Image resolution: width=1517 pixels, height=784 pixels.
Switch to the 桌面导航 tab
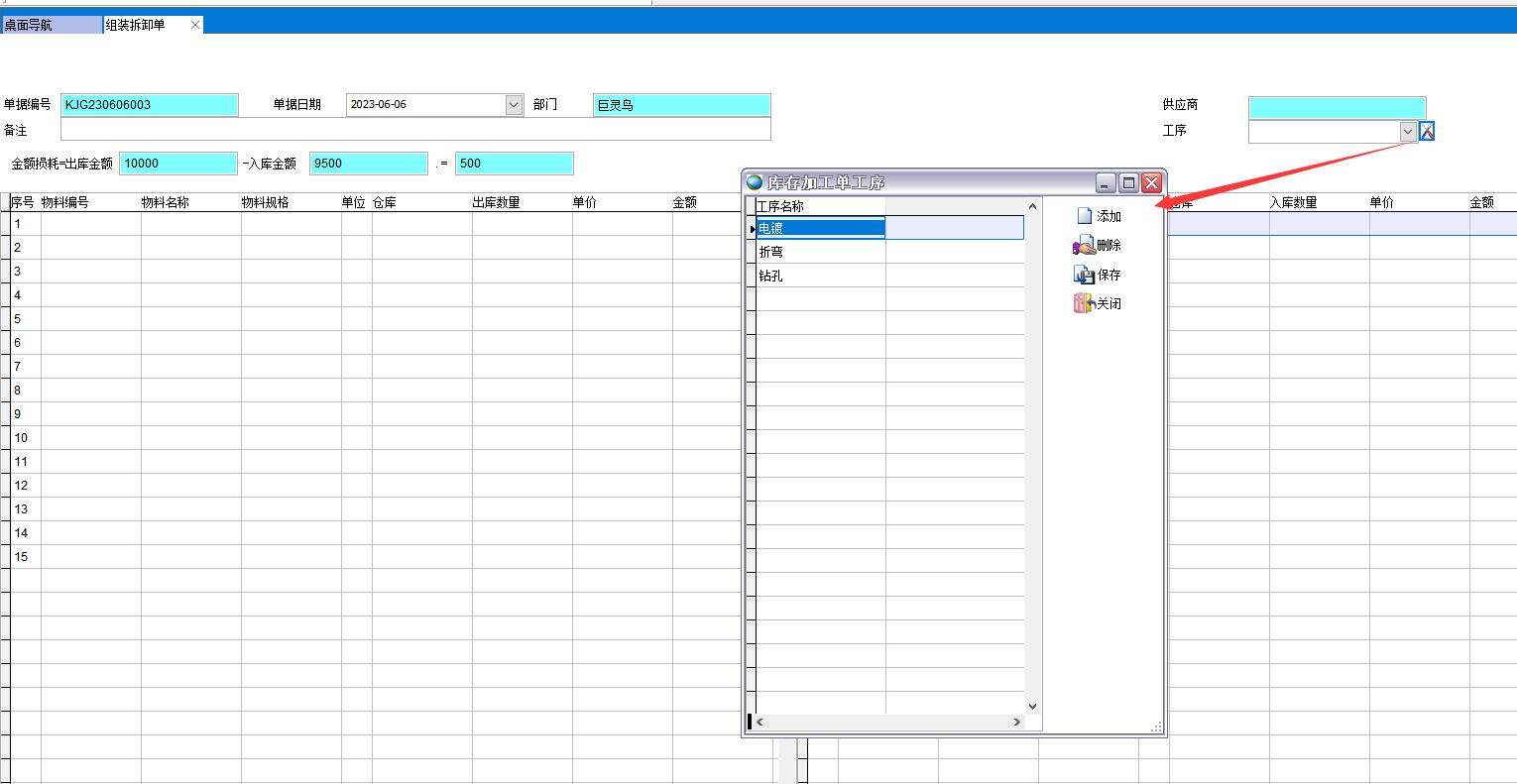(52, 25)
